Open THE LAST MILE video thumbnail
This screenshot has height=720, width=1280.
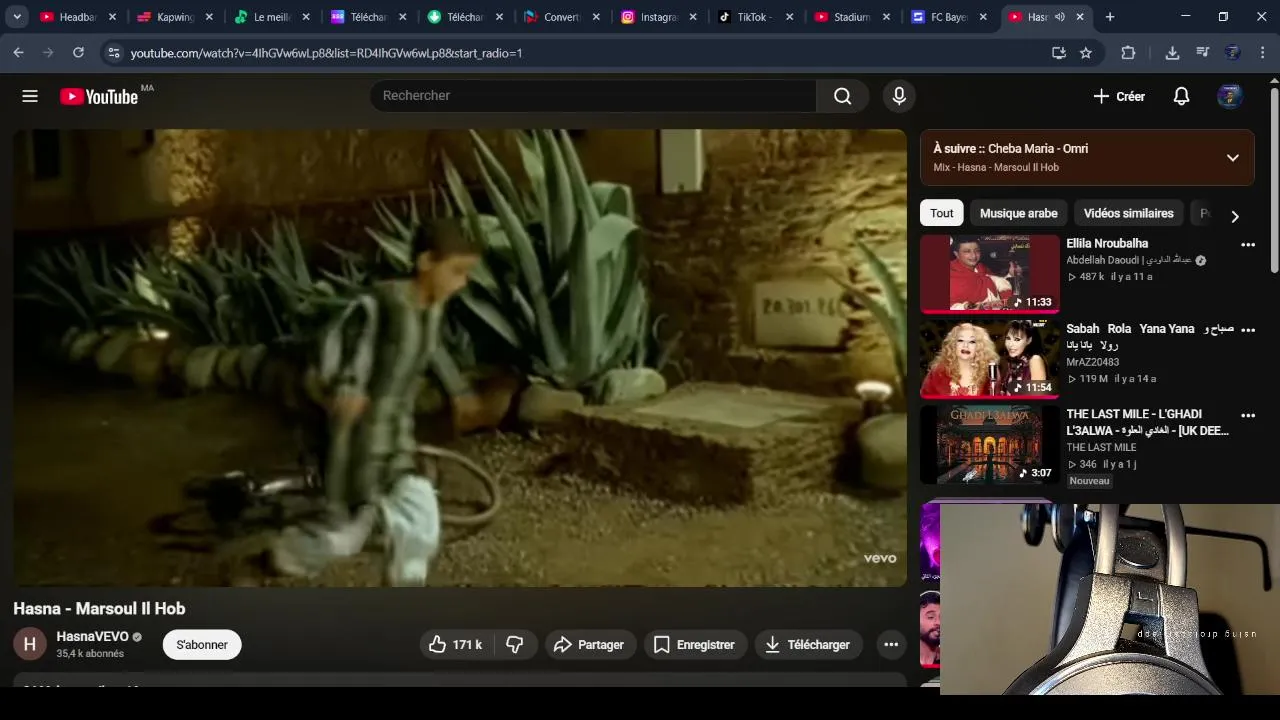(x=989, y=445)
